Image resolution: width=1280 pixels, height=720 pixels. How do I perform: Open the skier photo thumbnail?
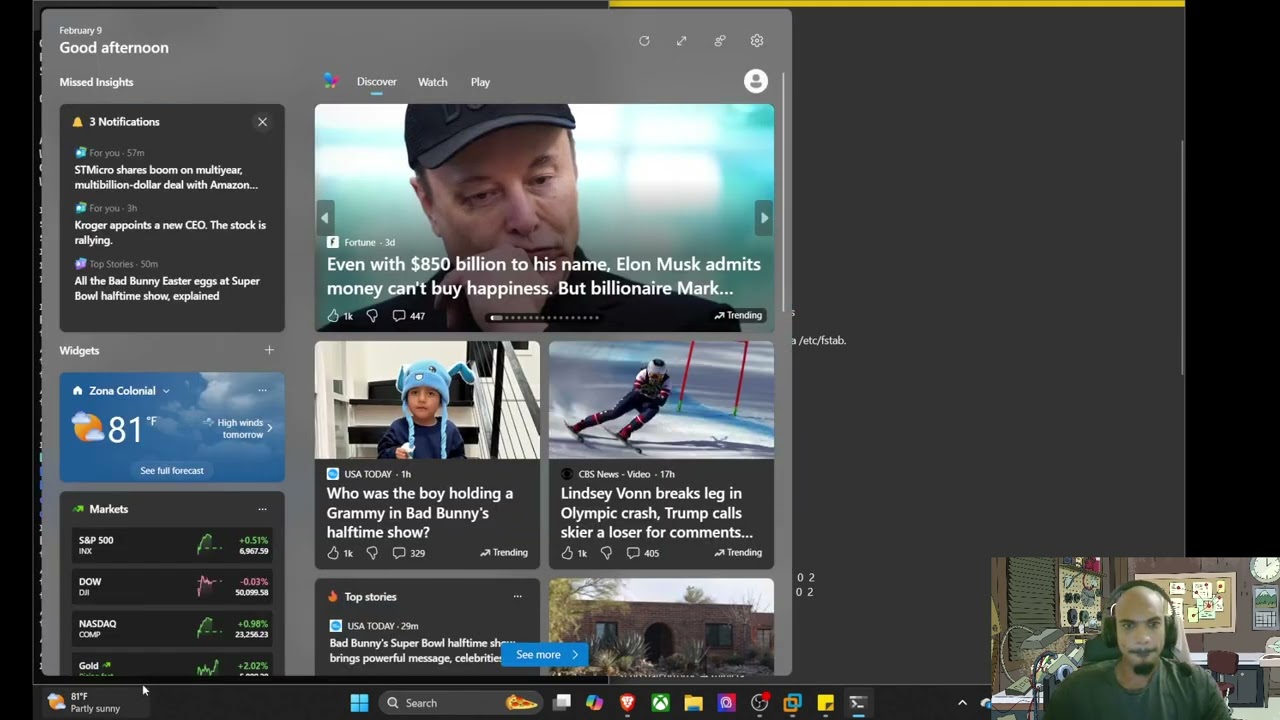pos(661,401)
